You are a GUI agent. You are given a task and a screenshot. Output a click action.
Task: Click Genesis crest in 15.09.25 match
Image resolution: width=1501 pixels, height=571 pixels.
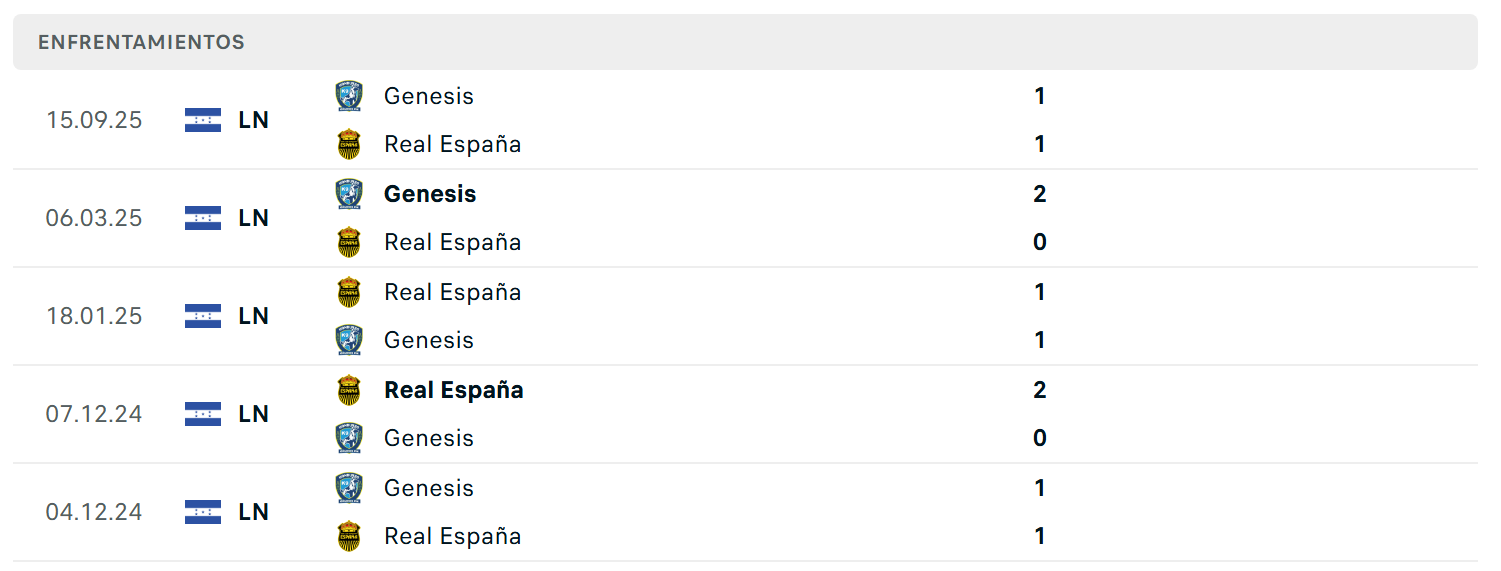[x=349, y=96]
